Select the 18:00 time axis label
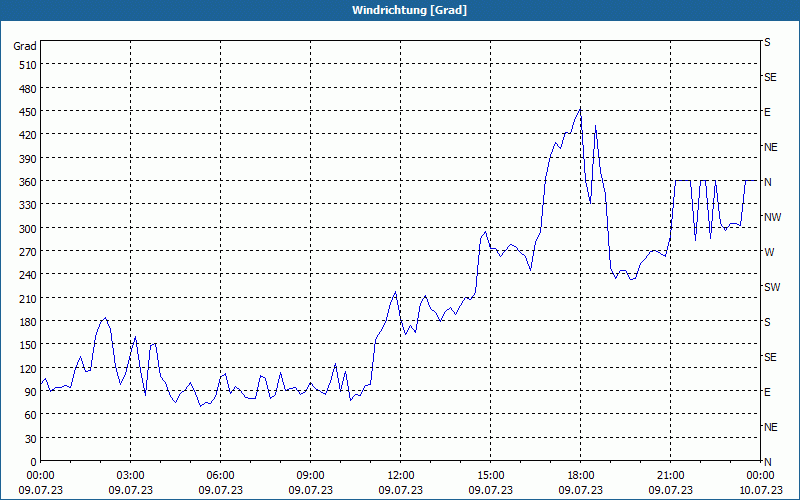The height and width of the screenshot is (500, 800). coord(580,475)
